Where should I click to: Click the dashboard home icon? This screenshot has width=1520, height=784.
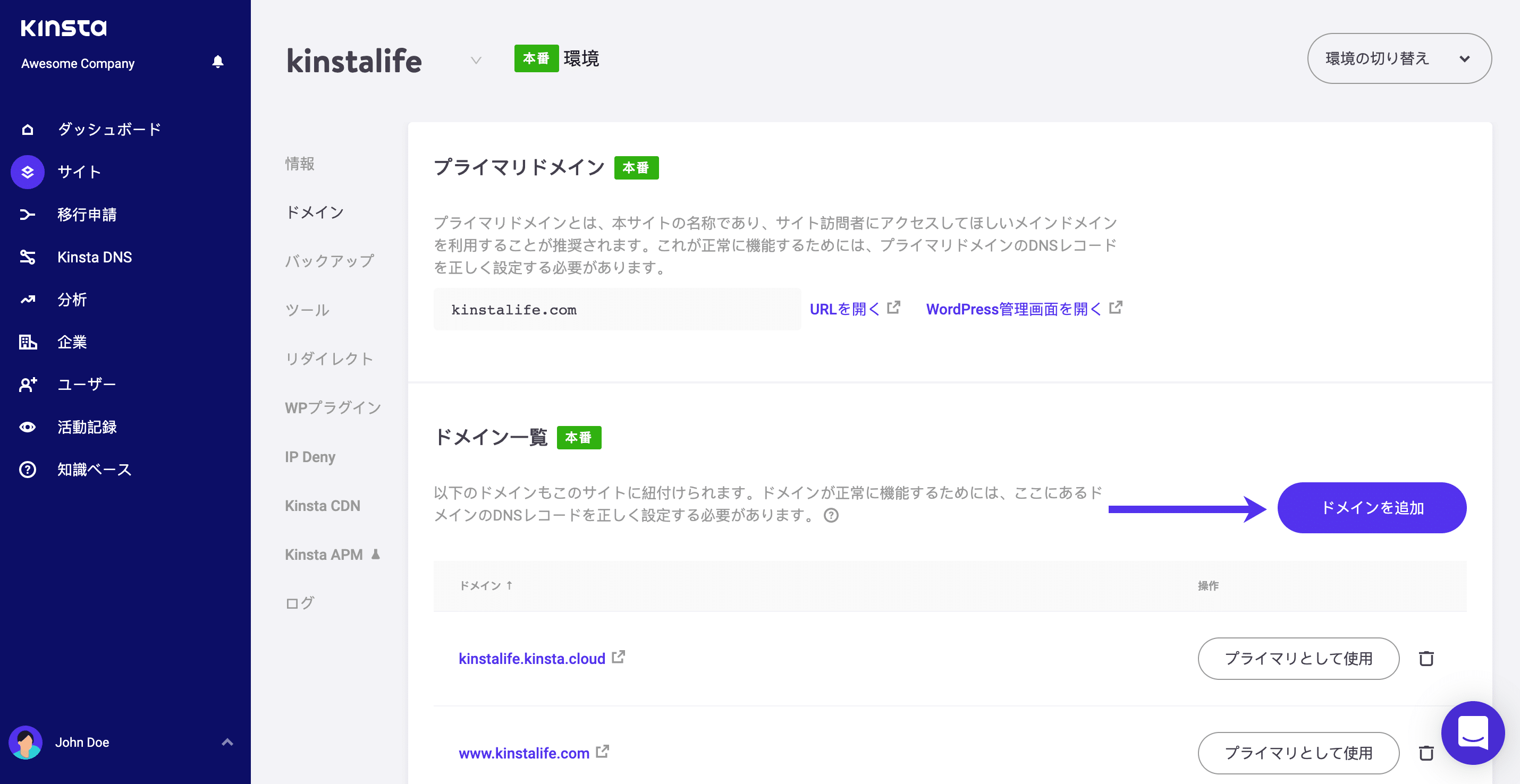tap(28, 129)
